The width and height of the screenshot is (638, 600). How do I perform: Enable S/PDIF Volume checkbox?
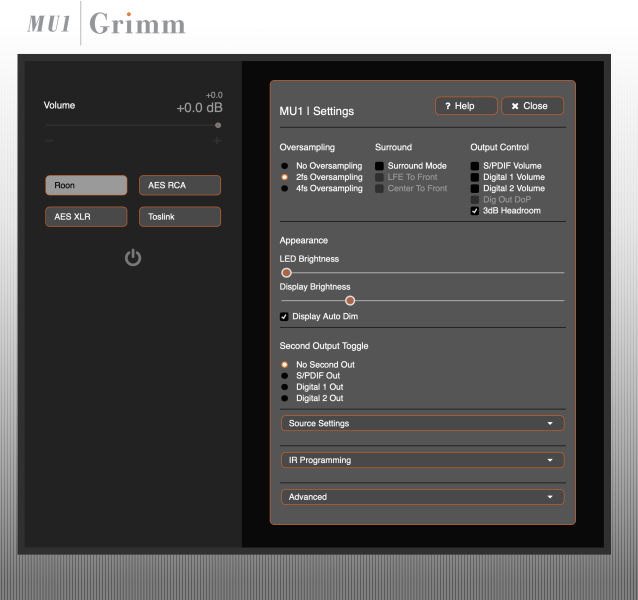(474, 166)
